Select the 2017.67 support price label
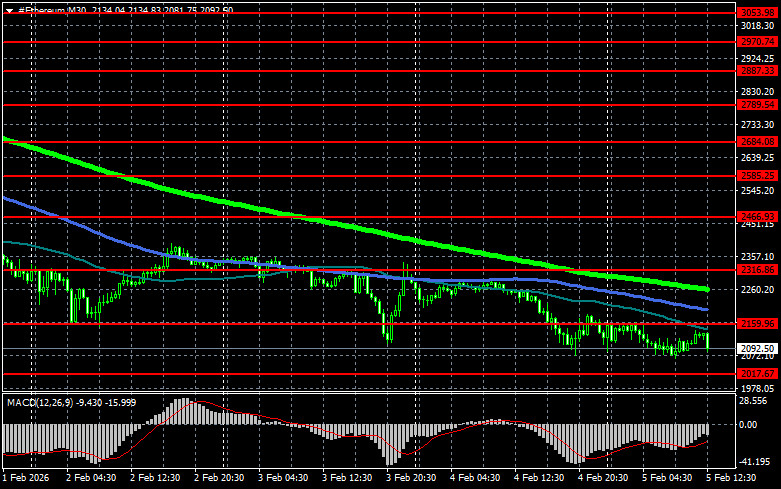The height and width of the screenshot is (489, 781). pos(757,374)
